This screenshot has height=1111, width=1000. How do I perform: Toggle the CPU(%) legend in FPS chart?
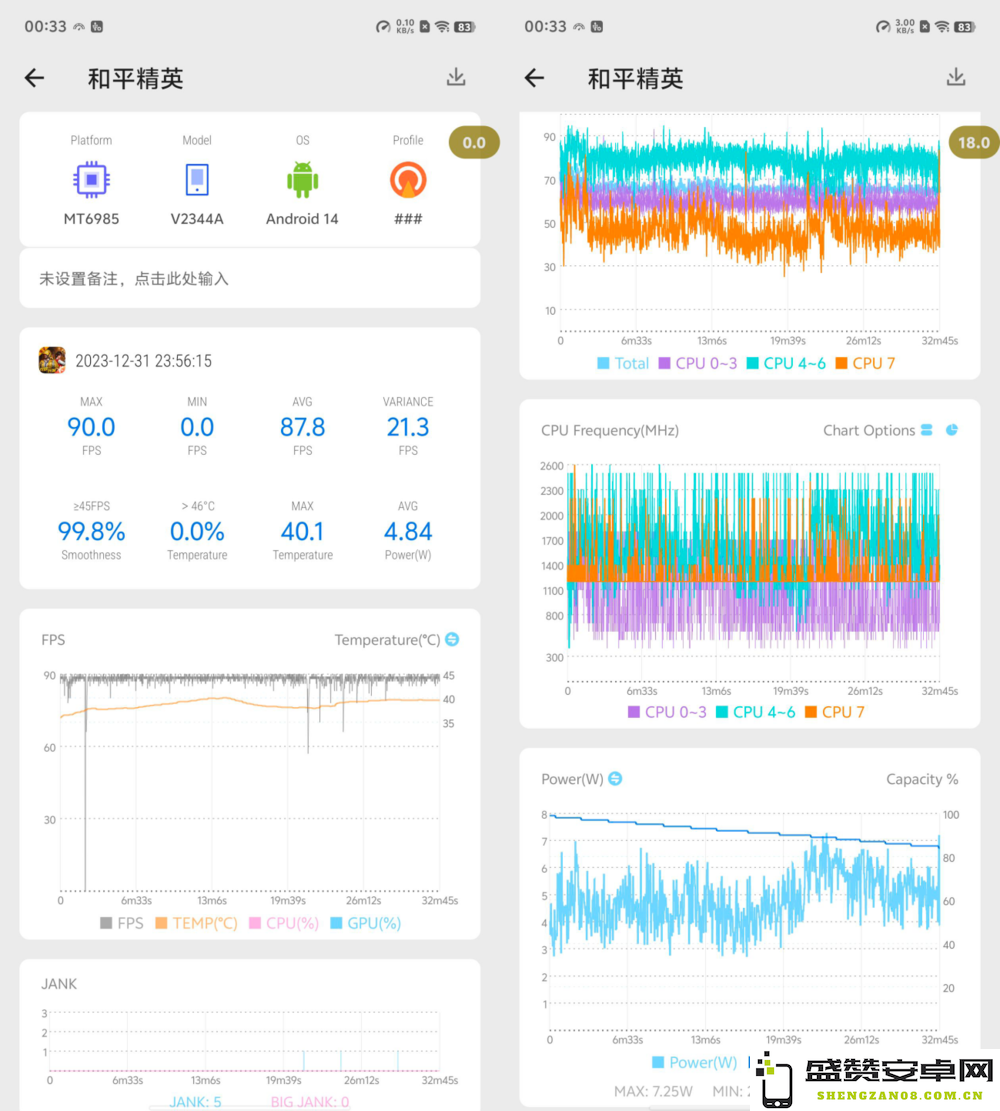tap(284, 923)
